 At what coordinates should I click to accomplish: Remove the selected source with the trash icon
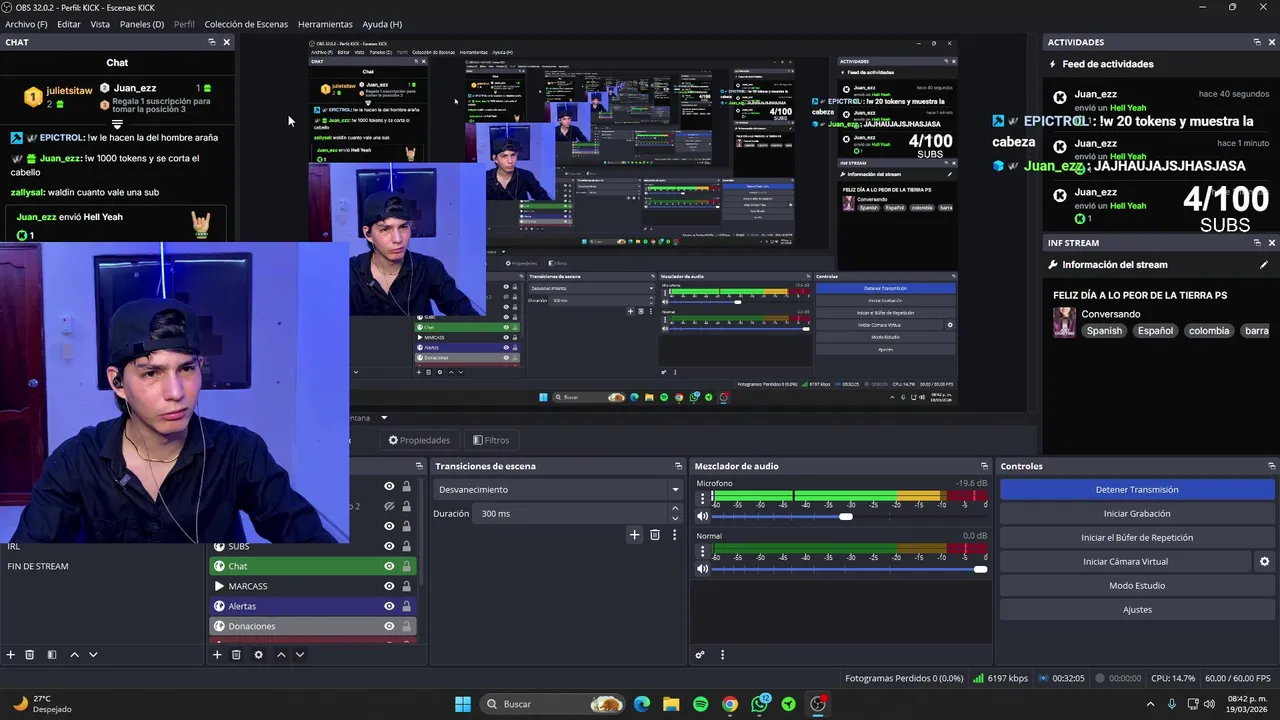236,654
